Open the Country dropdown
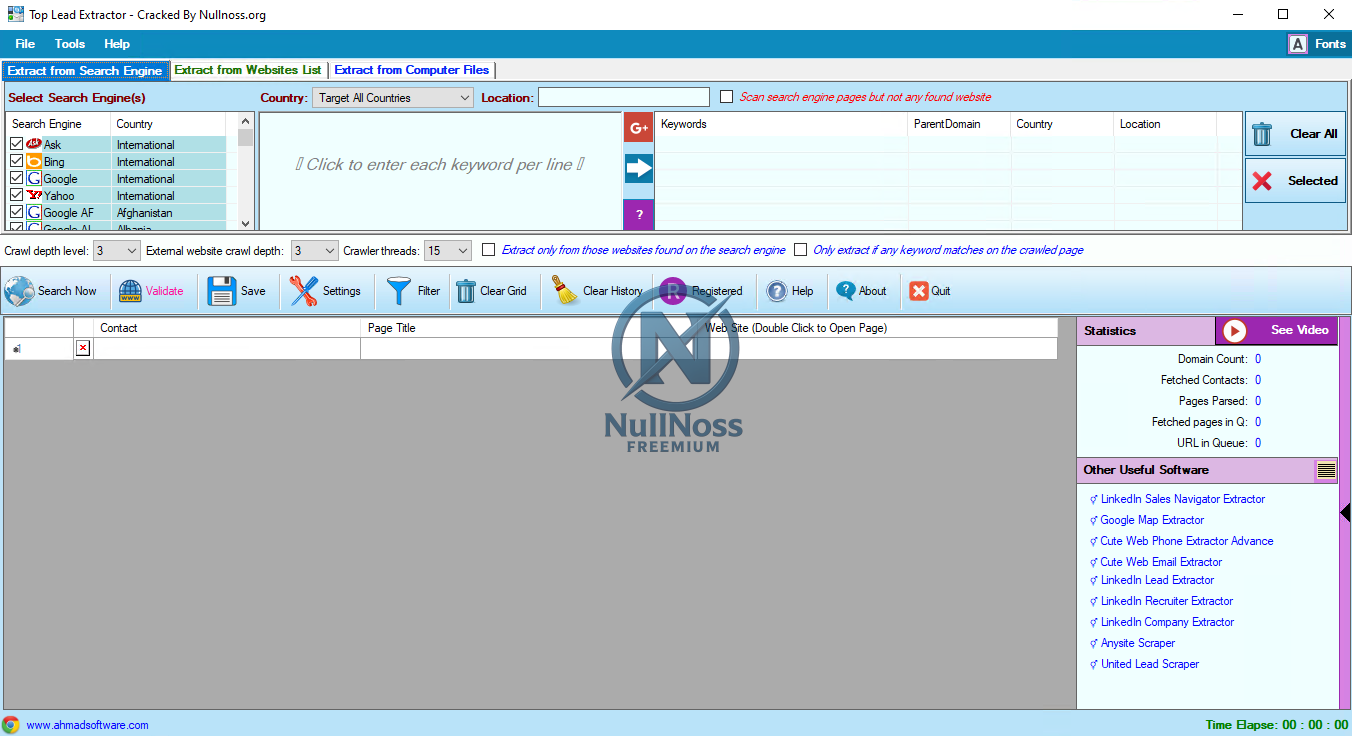Screen dimensions: 1352x736 [x=466, y=96]
